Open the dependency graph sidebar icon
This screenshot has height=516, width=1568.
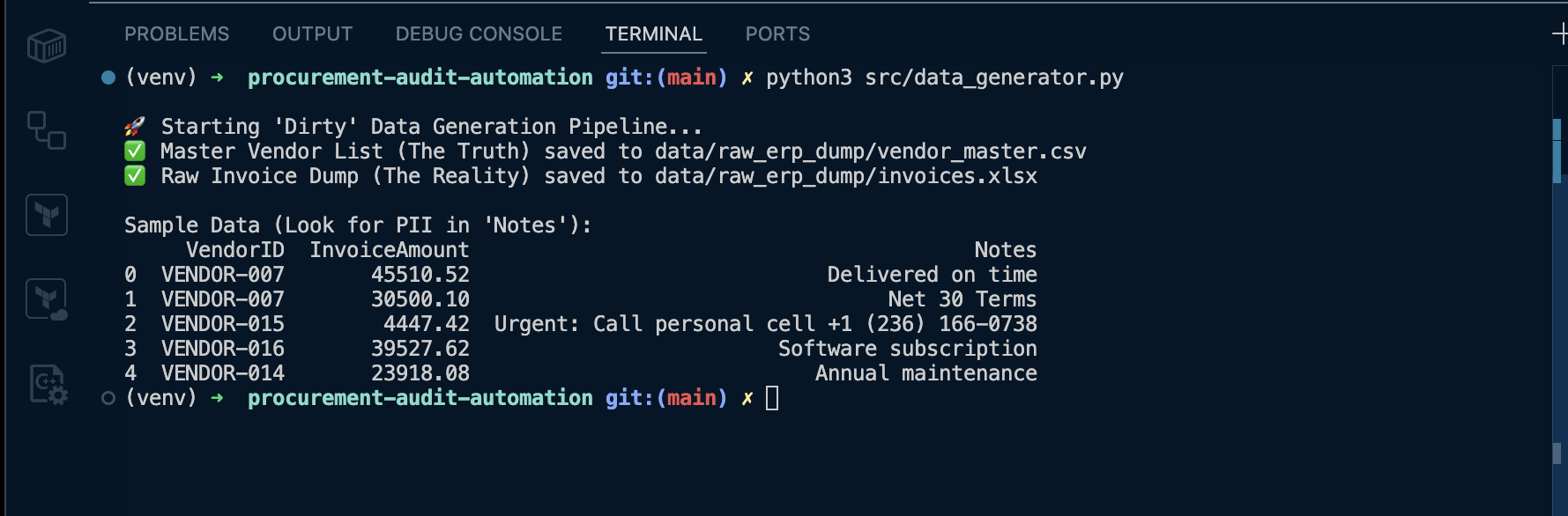pyautogui.click(x=47, y=130)
